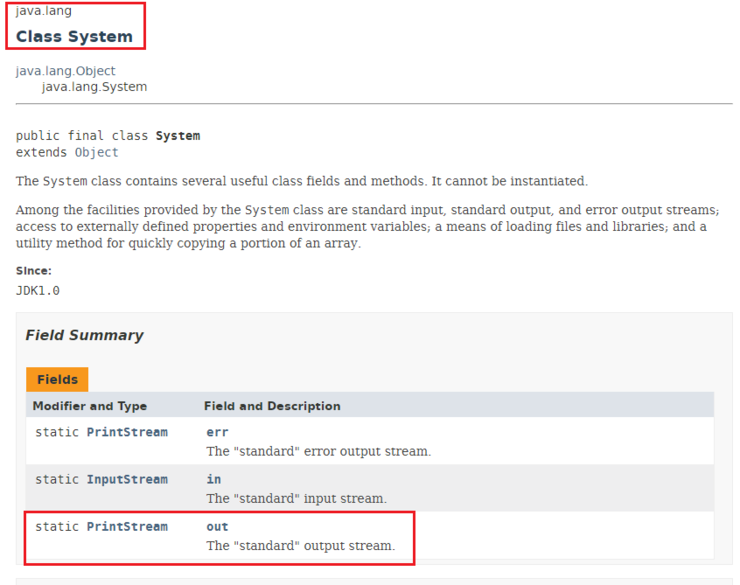Click the 'Field and Description' column header
Image resolution: width=740 pixels, height=585 pixels.
click(x=272, y=406)
